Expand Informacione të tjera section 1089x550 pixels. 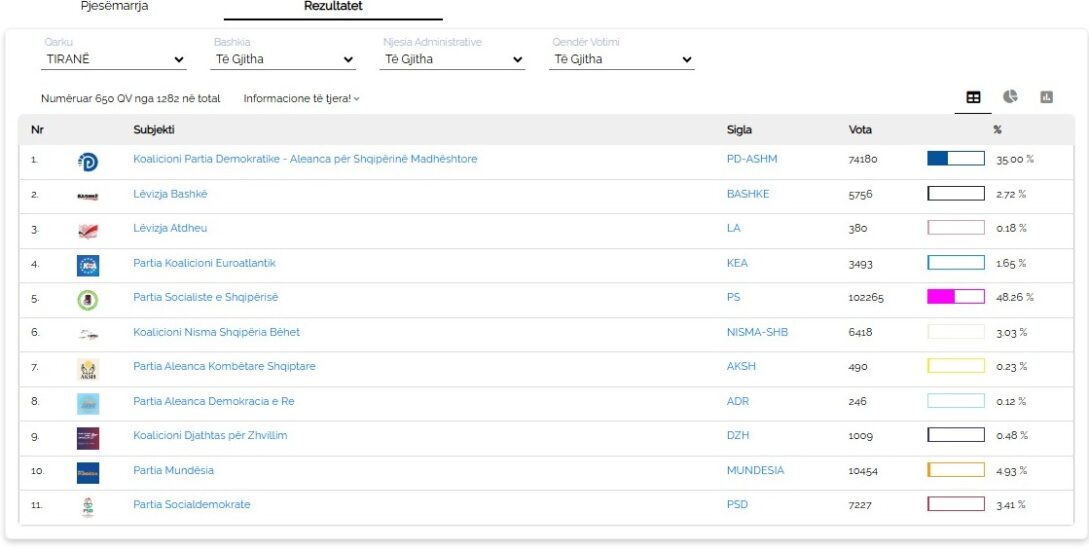301,99
